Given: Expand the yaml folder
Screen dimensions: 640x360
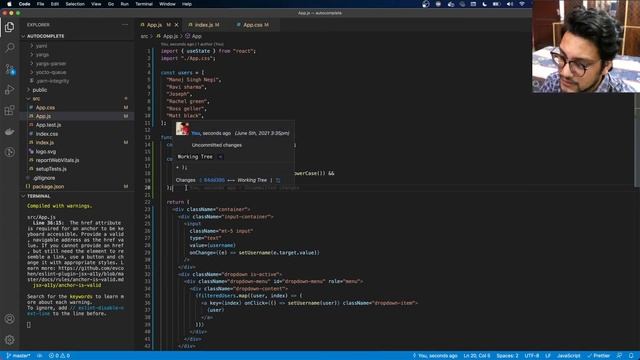Looking at the screenshot, I should point(41,46).
